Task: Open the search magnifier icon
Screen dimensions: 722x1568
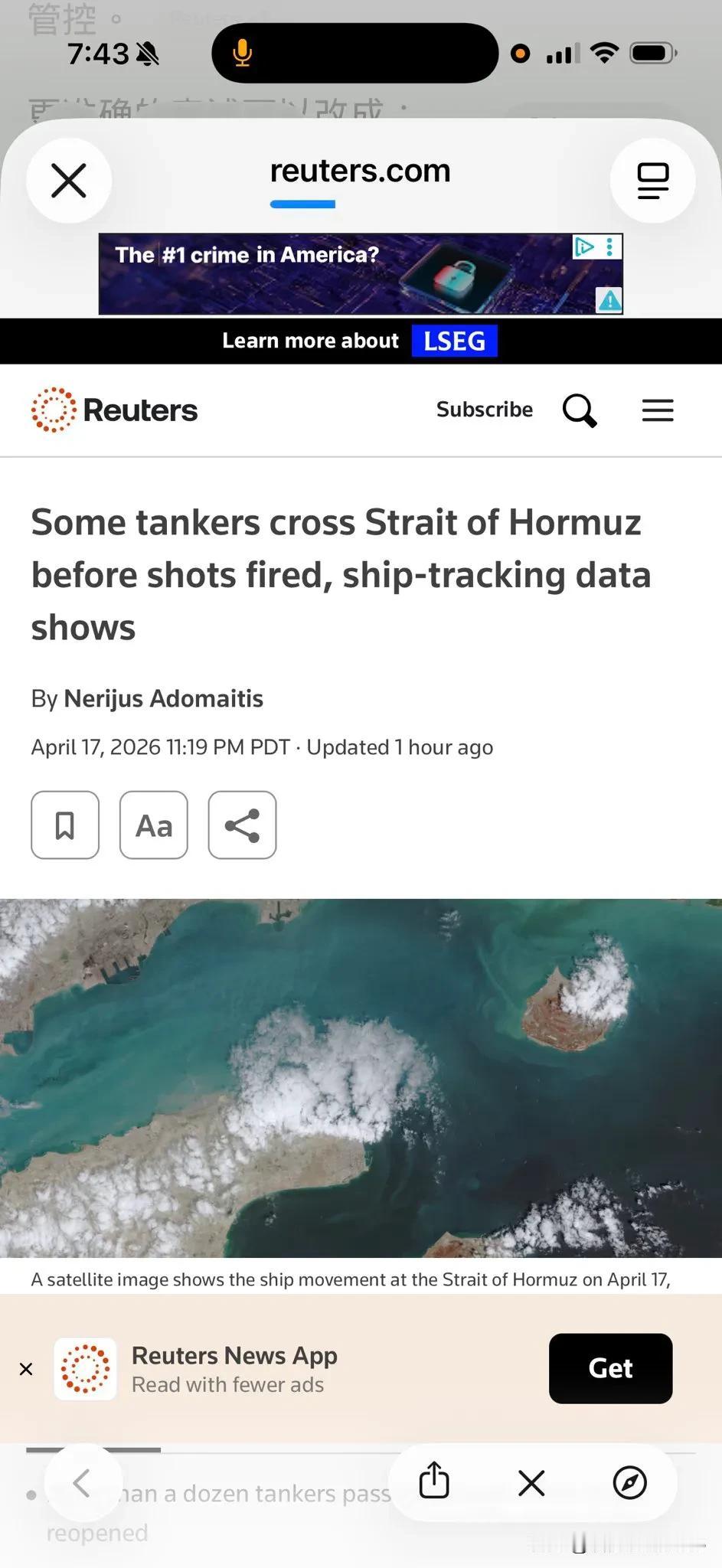Action: tap(580, 410)
